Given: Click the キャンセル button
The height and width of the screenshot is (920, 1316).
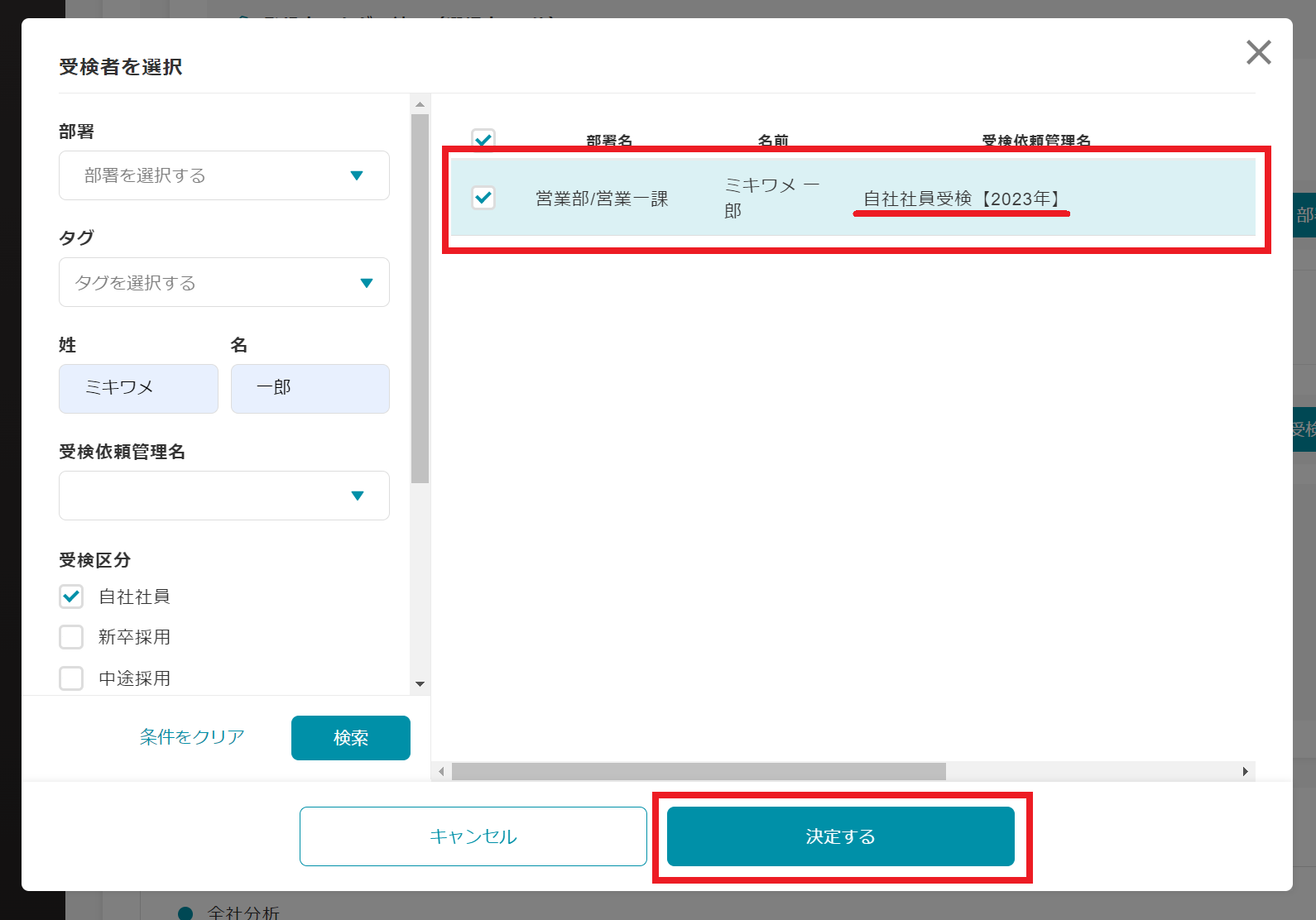Looking at the screenshot, I should click(x=473, y=836).
